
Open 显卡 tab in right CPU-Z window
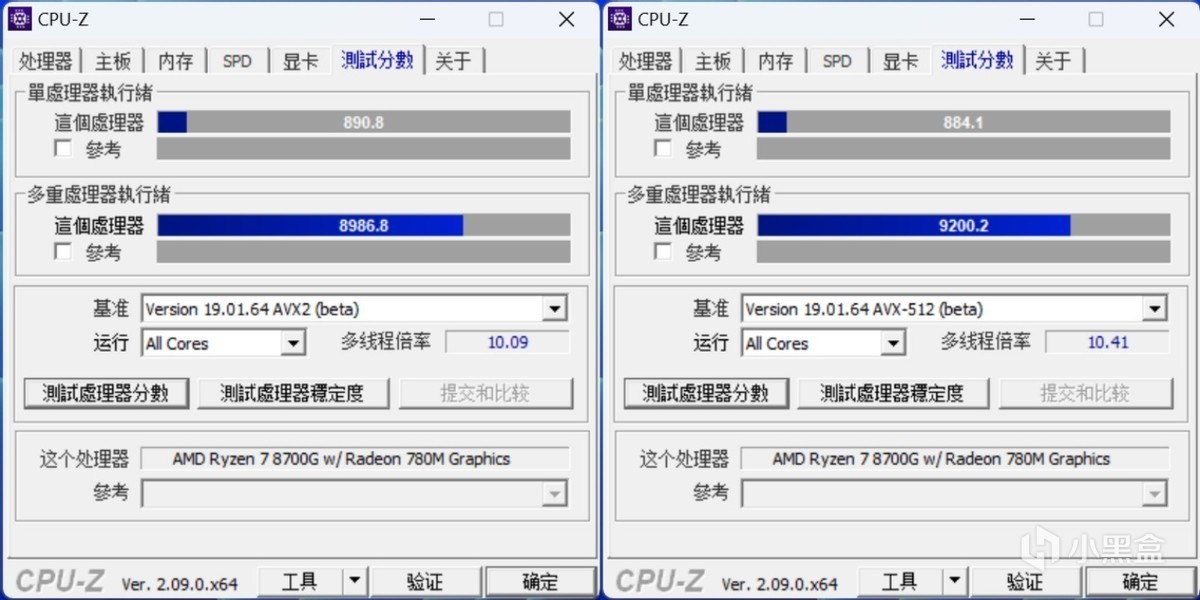click(900, 61)
